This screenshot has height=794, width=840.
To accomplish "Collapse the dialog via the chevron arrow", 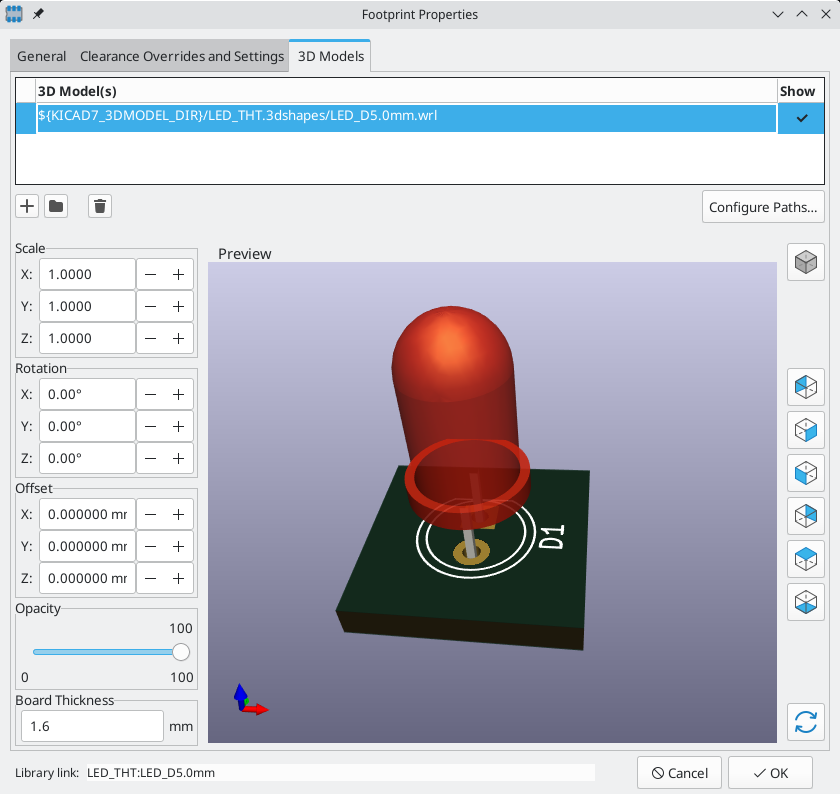I will click(x=778, y=14).
